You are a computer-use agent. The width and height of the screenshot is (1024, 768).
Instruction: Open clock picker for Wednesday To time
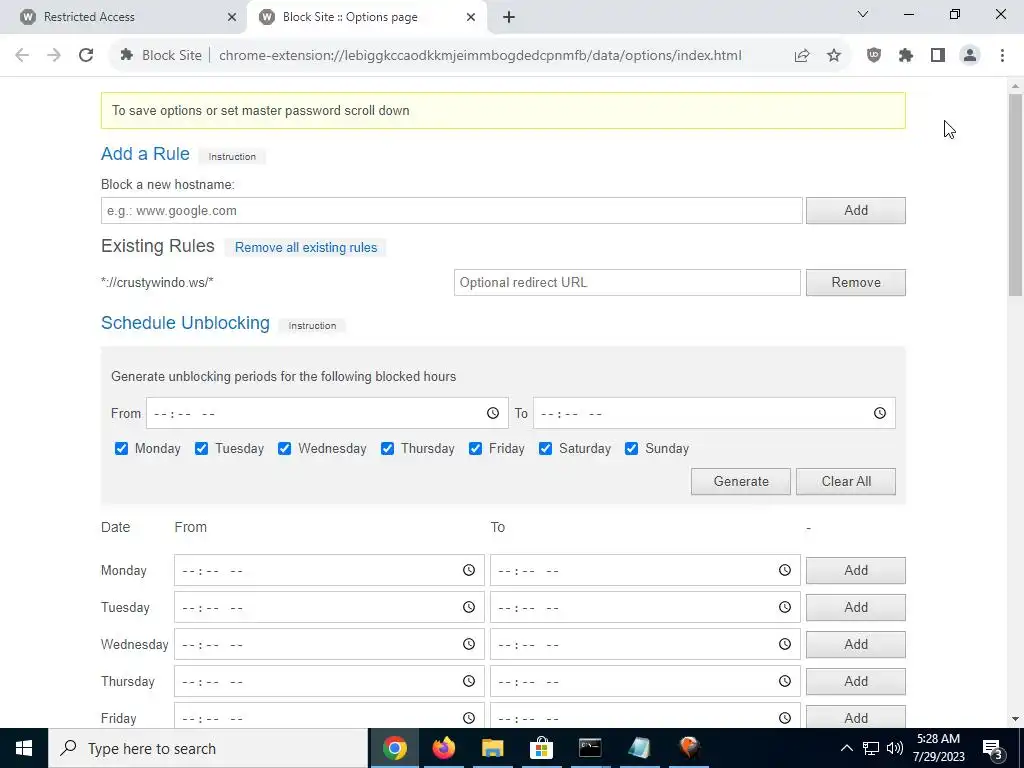[785, 644]
